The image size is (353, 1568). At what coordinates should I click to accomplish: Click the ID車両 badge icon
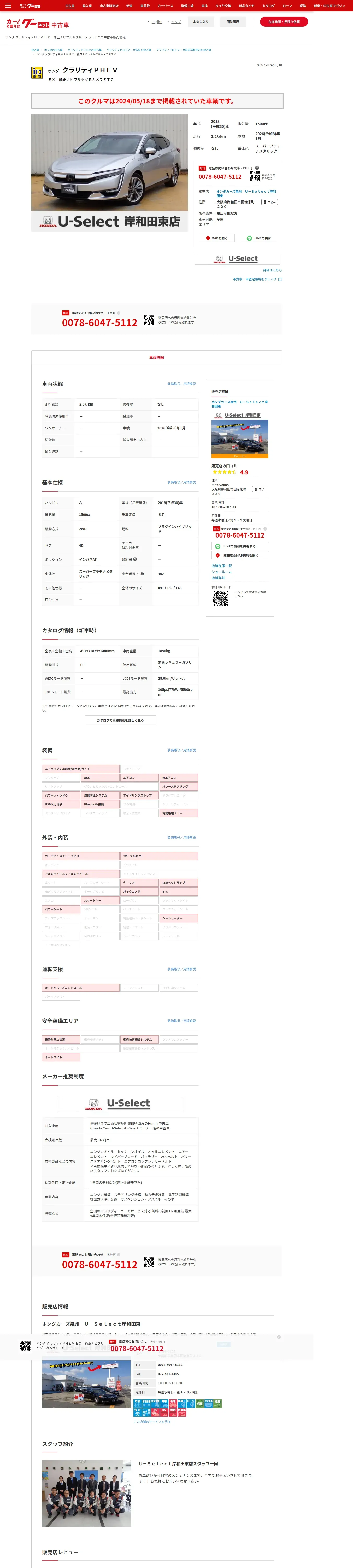[37, 73]
